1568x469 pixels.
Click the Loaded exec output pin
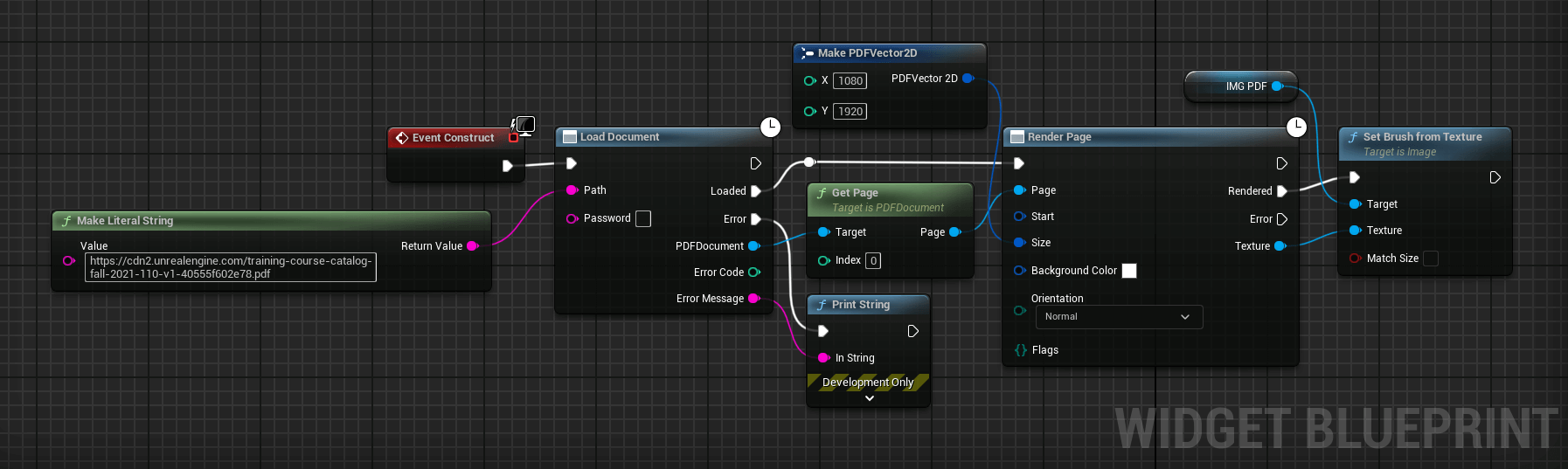pos(756,191)
